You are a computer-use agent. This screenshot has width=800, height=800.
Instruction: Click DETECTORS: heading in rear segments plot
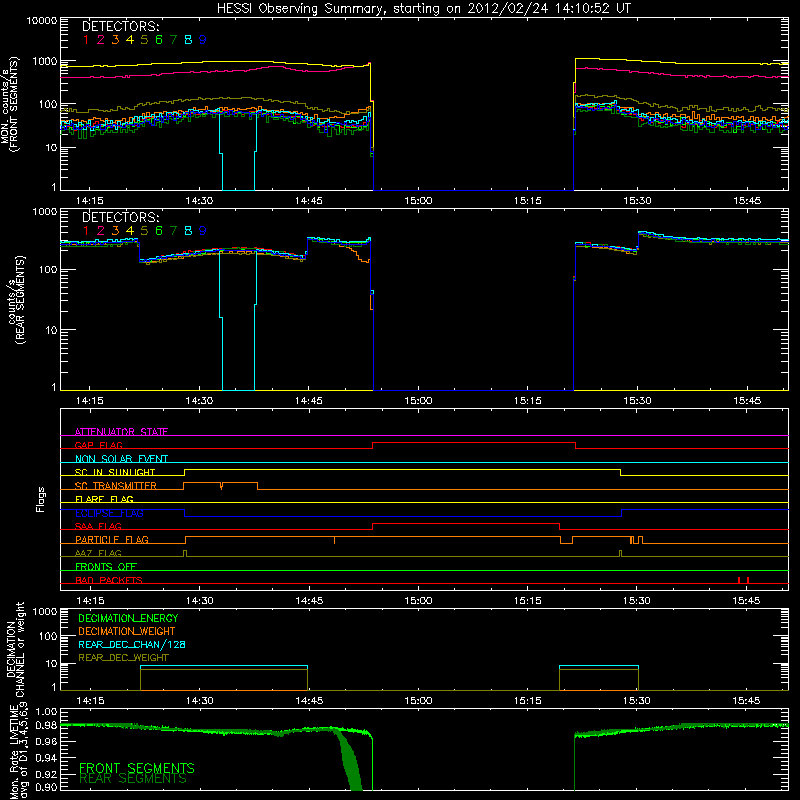(x=121, y=217)
